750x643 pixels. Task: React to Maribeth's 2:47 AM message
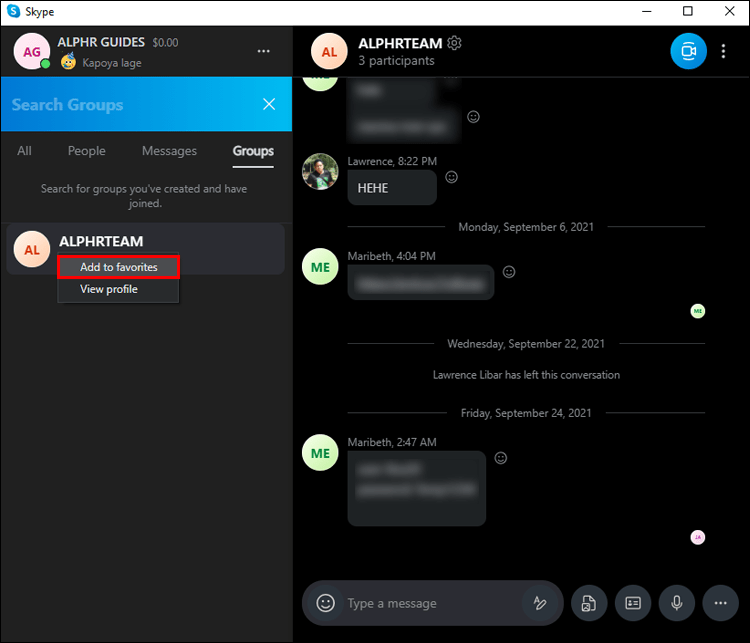(501, 458)
